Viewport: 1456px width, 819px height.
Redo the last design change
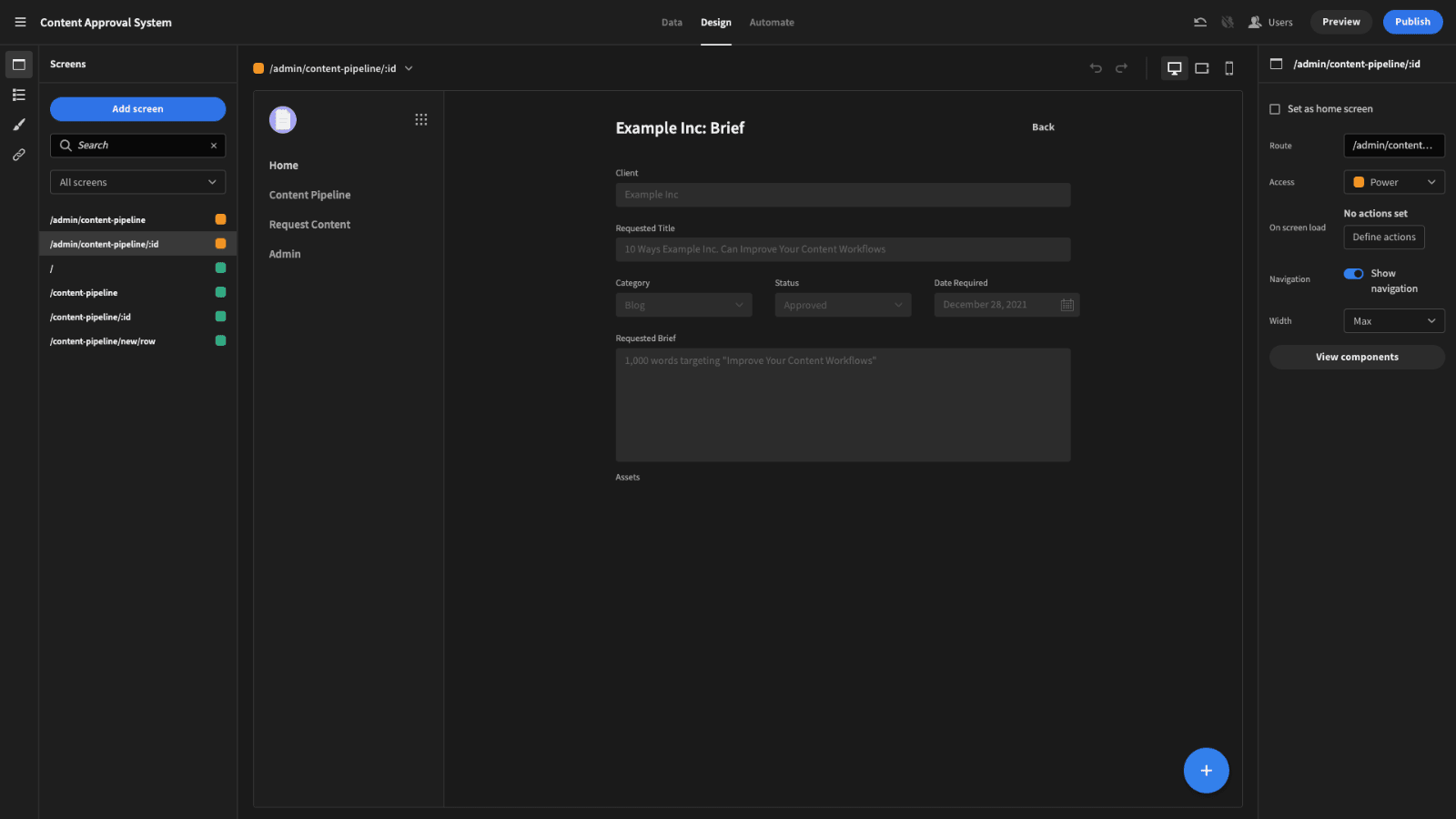[1121, 68]
